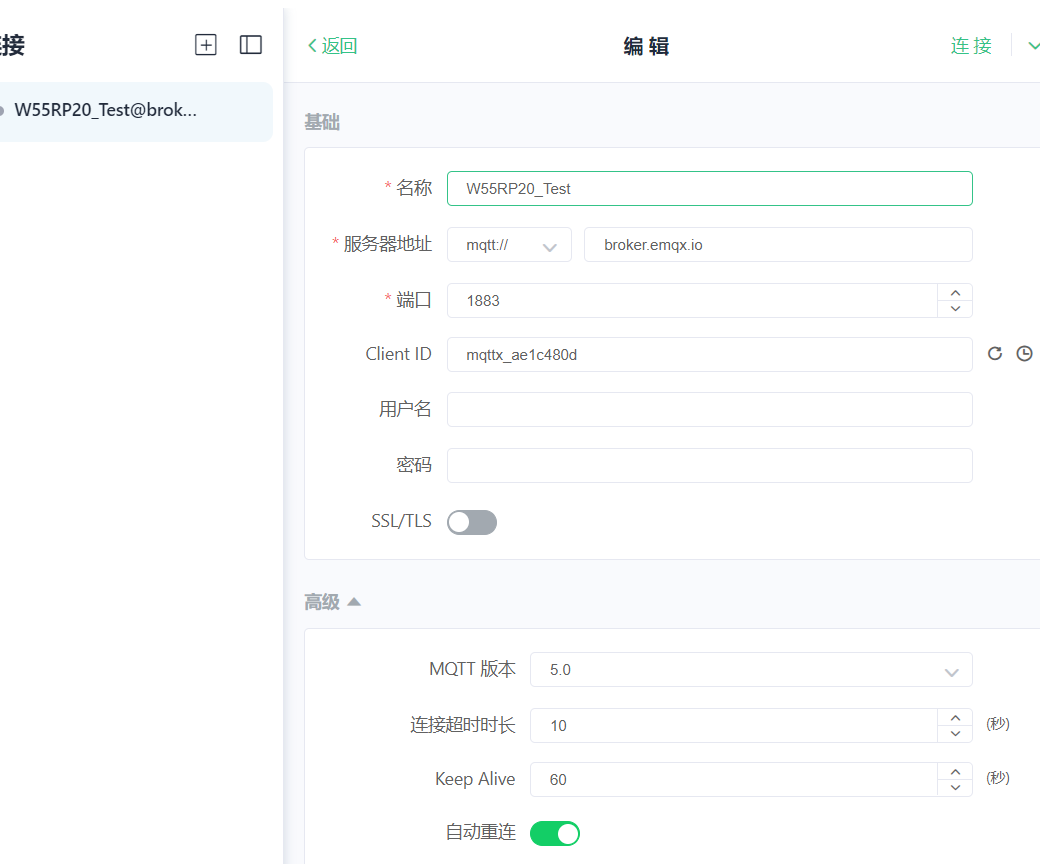The width and height of the screenshot is (1040, 864).
Task: Open the dropdown arrow next to 连接
Action: [1033, 46]
